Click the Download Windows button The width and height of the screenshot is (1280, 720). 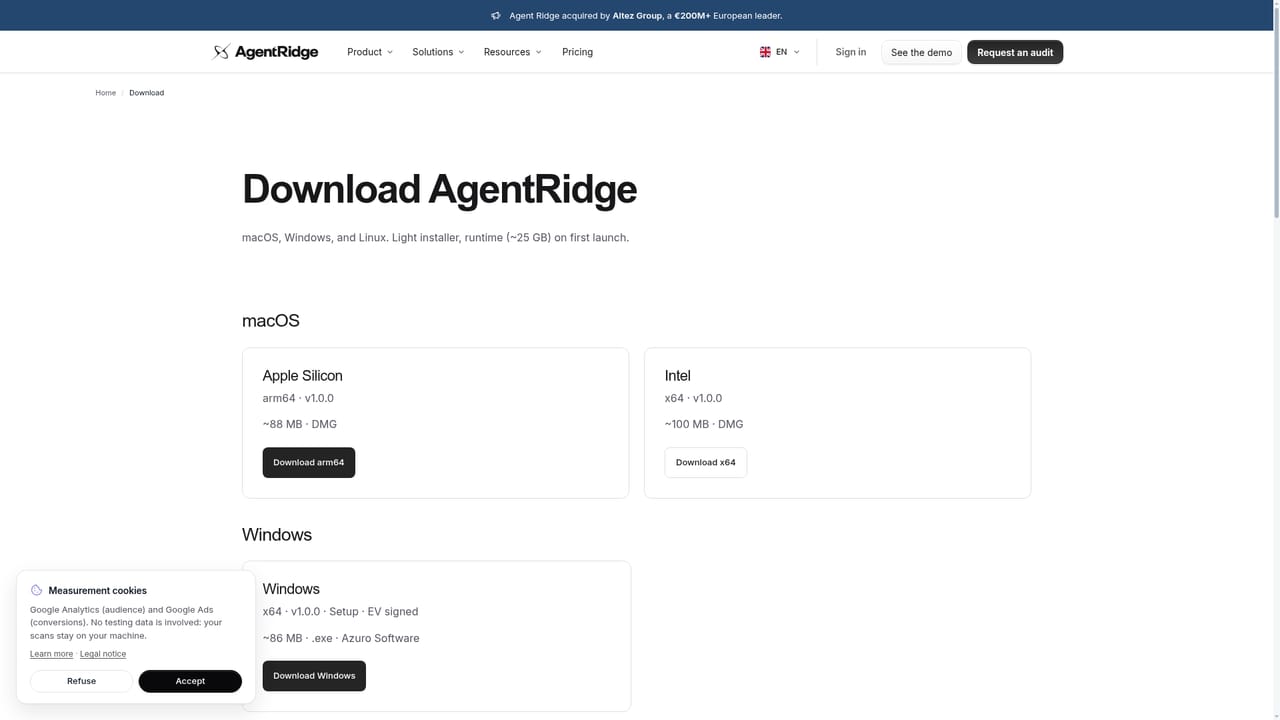tap(314, 676)
